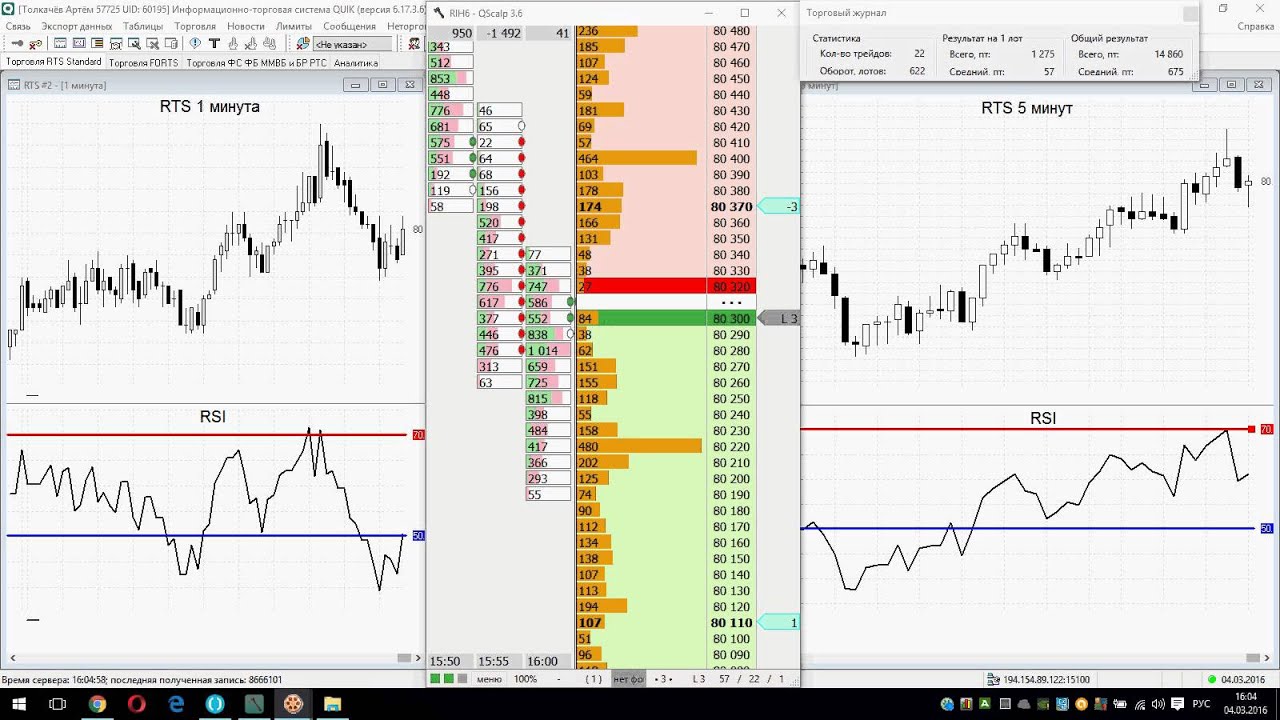Screen dimensions: 1280x720
Task: Click the 80 400 price level in order book
Action: click(x=731, y=158)
